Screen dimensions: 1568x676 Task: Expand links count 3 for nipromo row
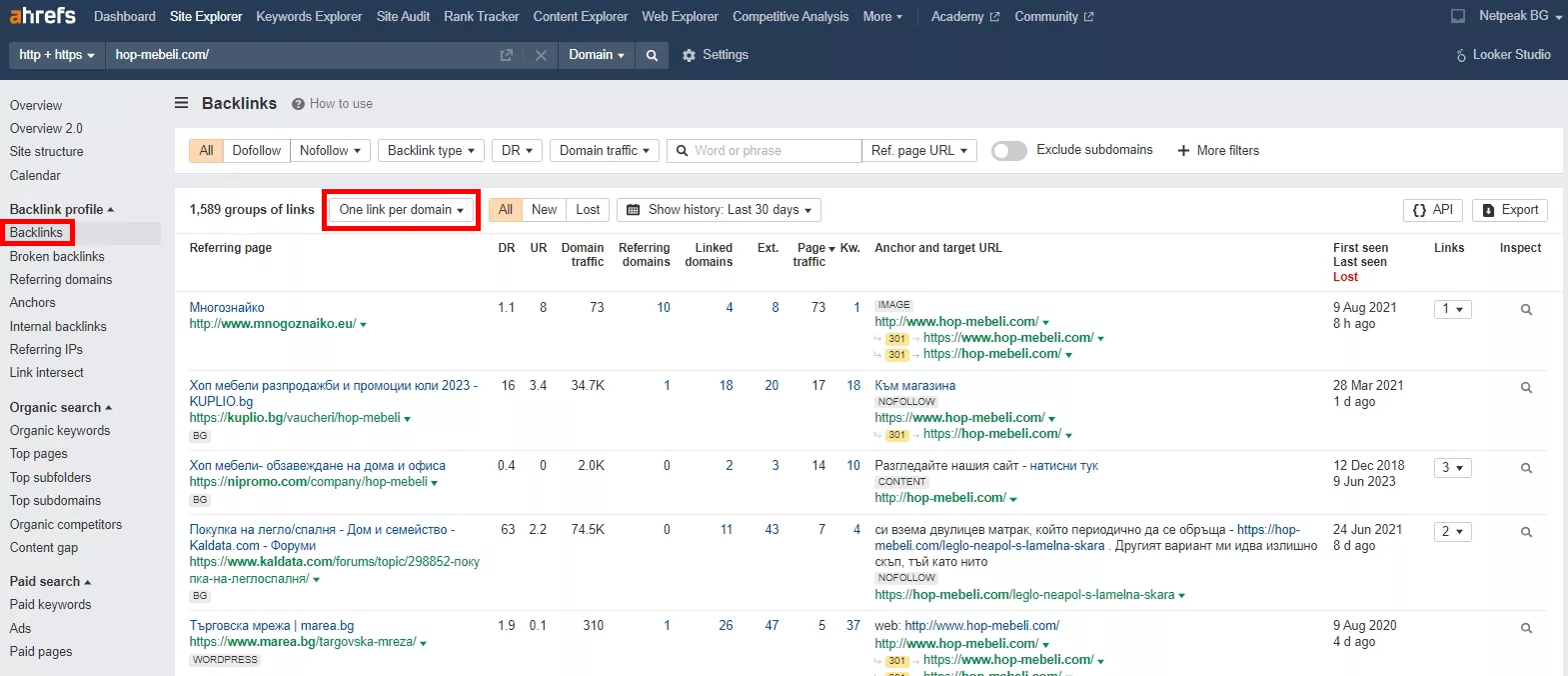click(x=1452, y=468)
